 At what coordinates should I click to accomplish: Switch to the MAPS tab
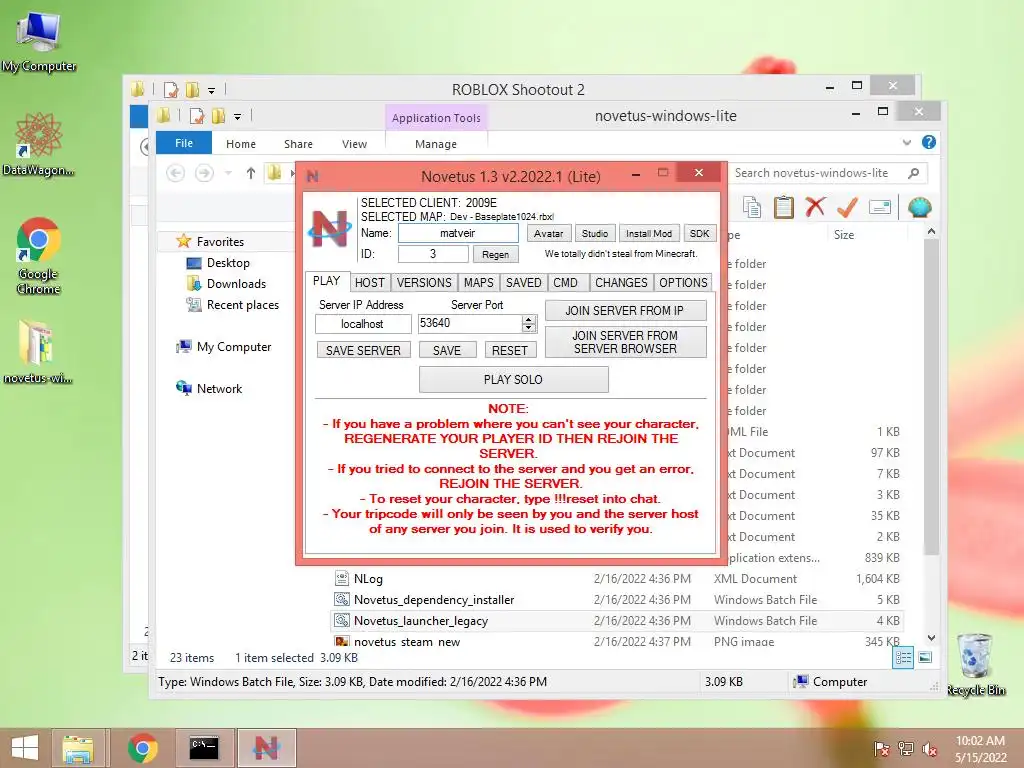click(479, 283)
